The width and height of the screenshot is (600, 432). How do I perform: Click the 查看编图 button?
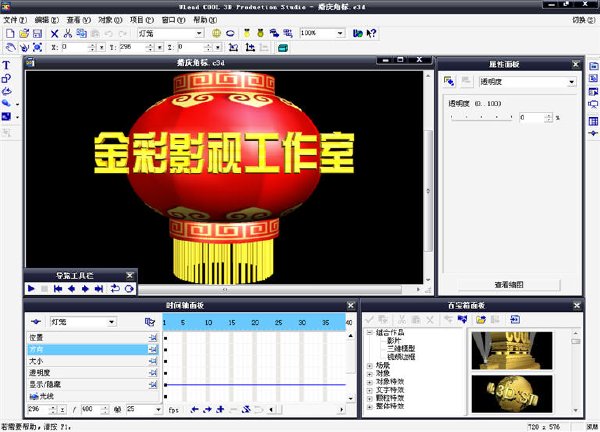(510, 284)
